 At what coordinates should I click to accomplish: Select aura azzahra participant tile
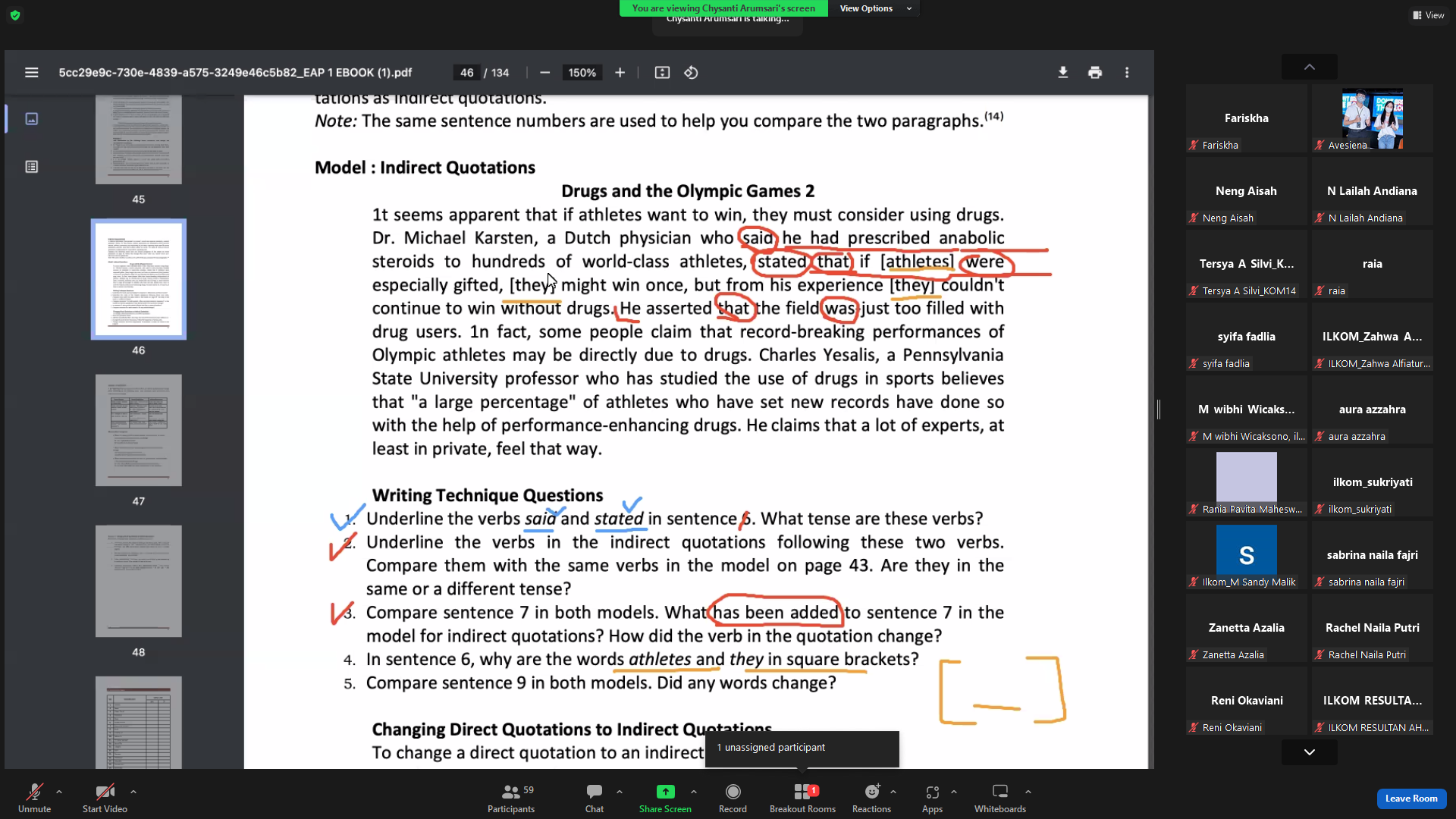point(1372,409)
